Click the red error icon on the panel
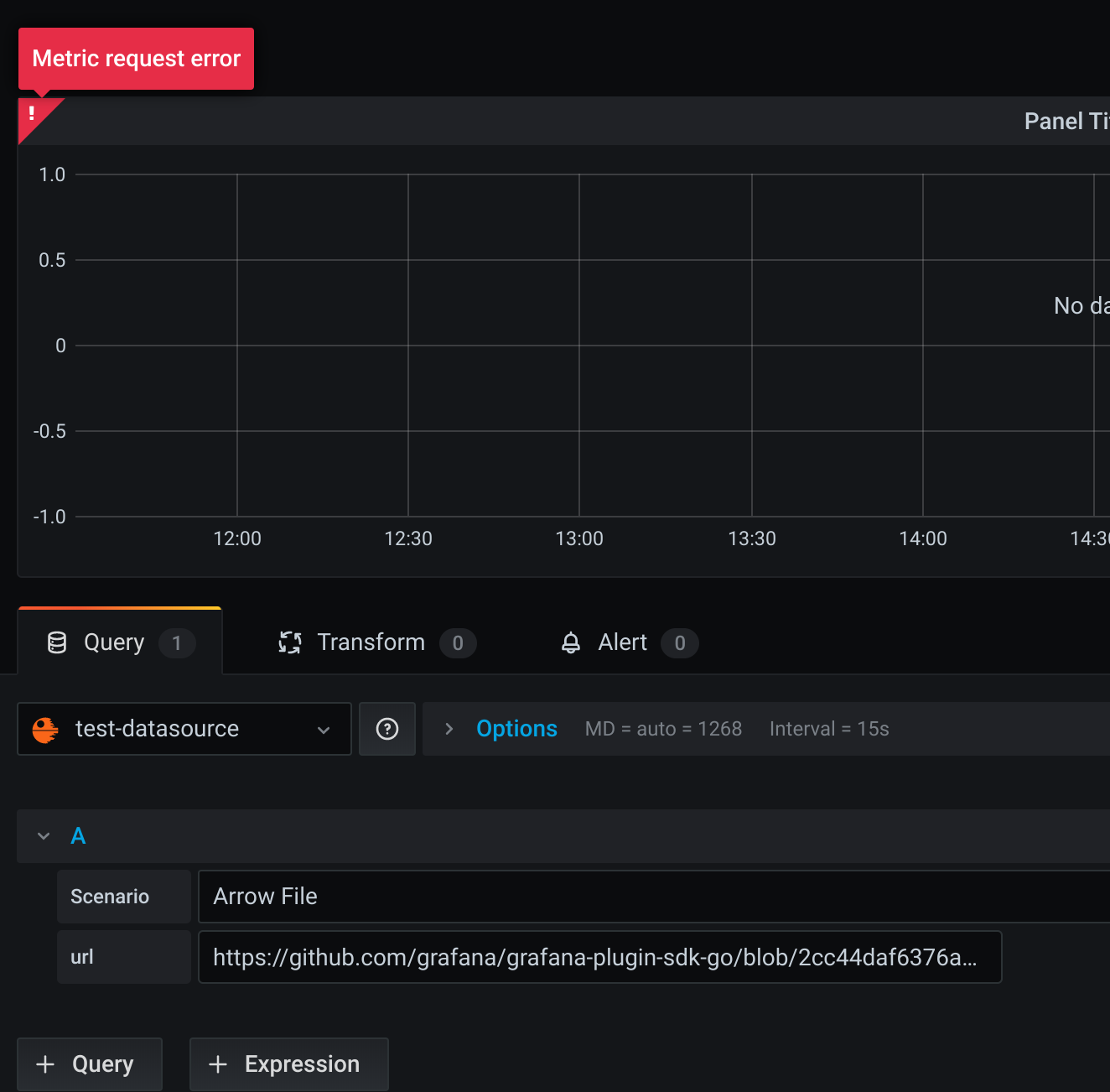This screenshot has width=1110, height=1092. [x=33, y=113]
